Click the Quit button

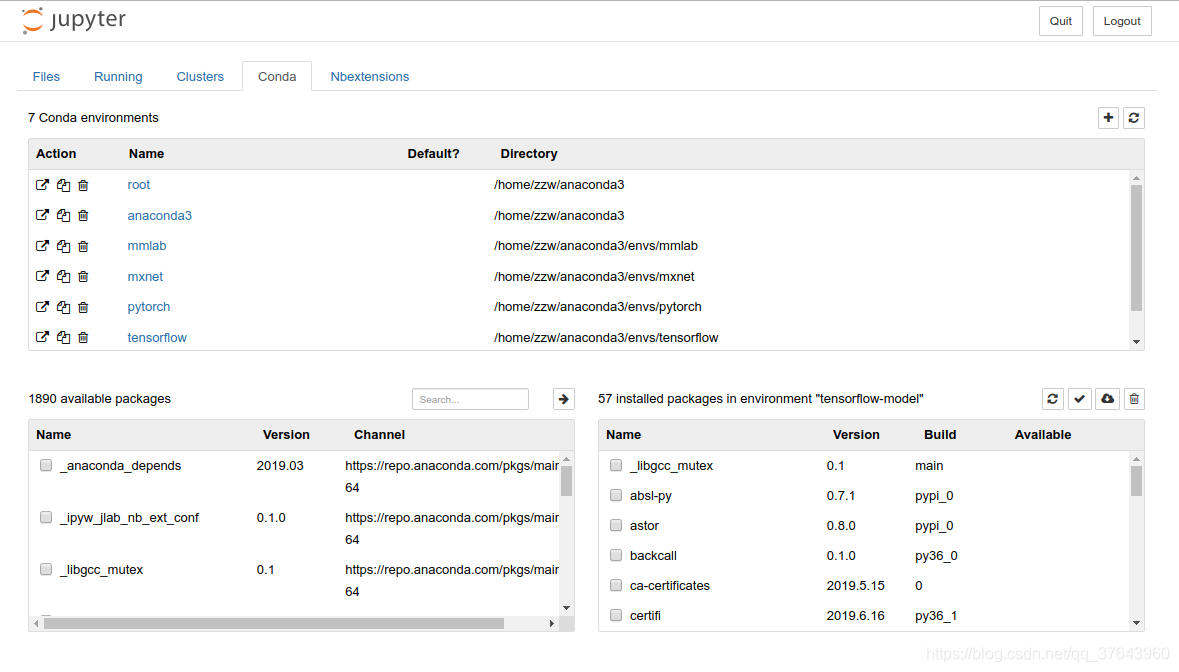[x=1061, y=21]
